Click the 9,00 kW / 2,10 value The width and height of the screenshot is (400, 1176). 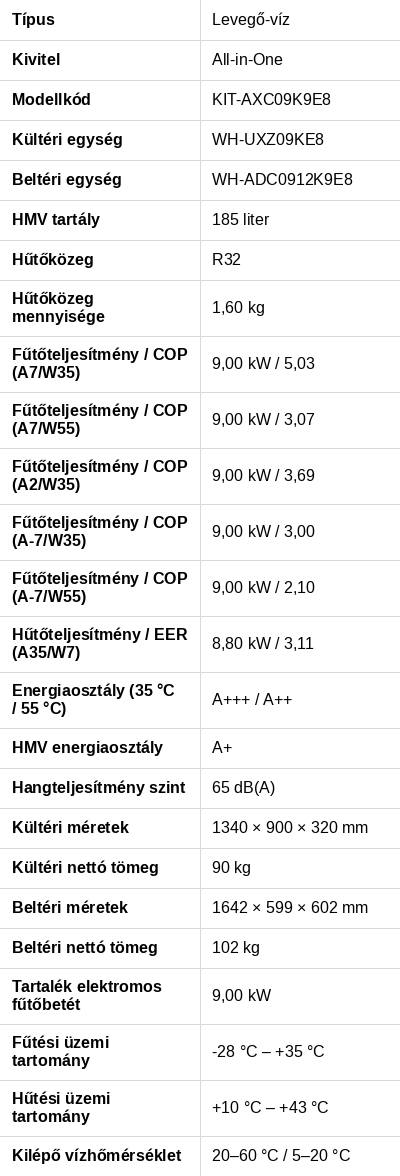(263, 588)
